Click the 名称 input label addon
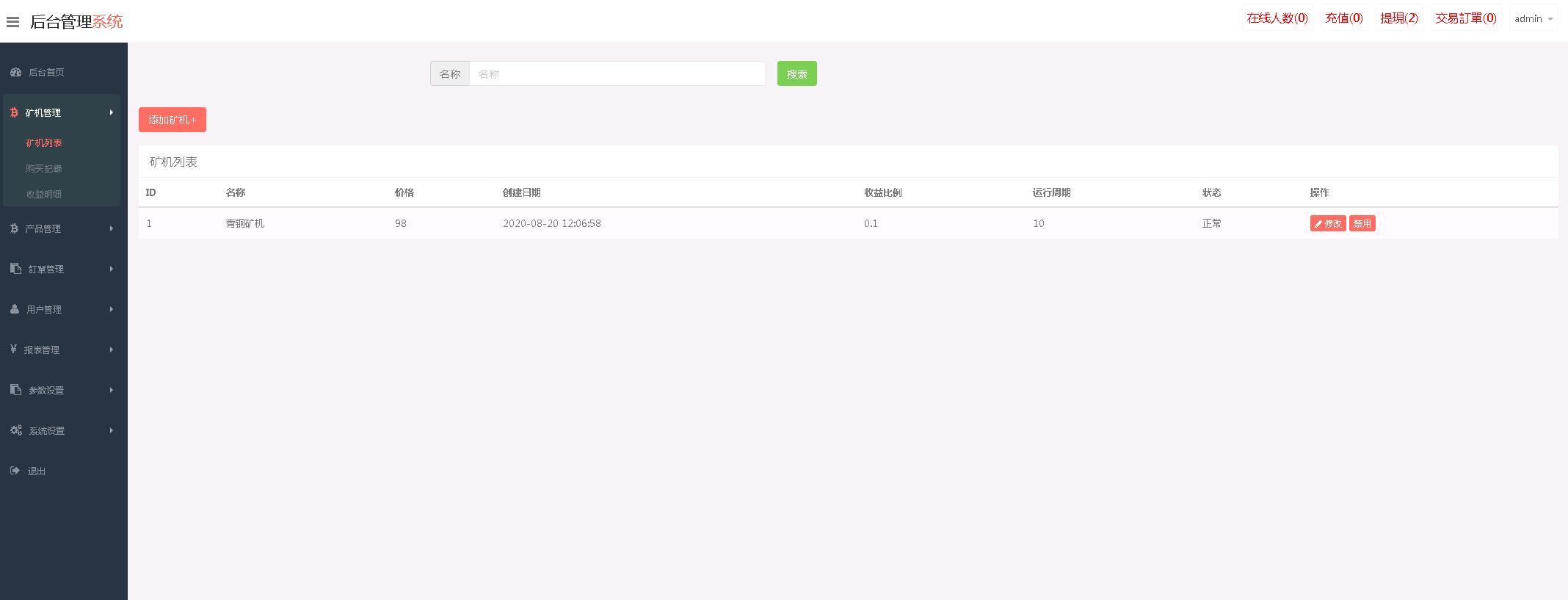 click(450, 73)
